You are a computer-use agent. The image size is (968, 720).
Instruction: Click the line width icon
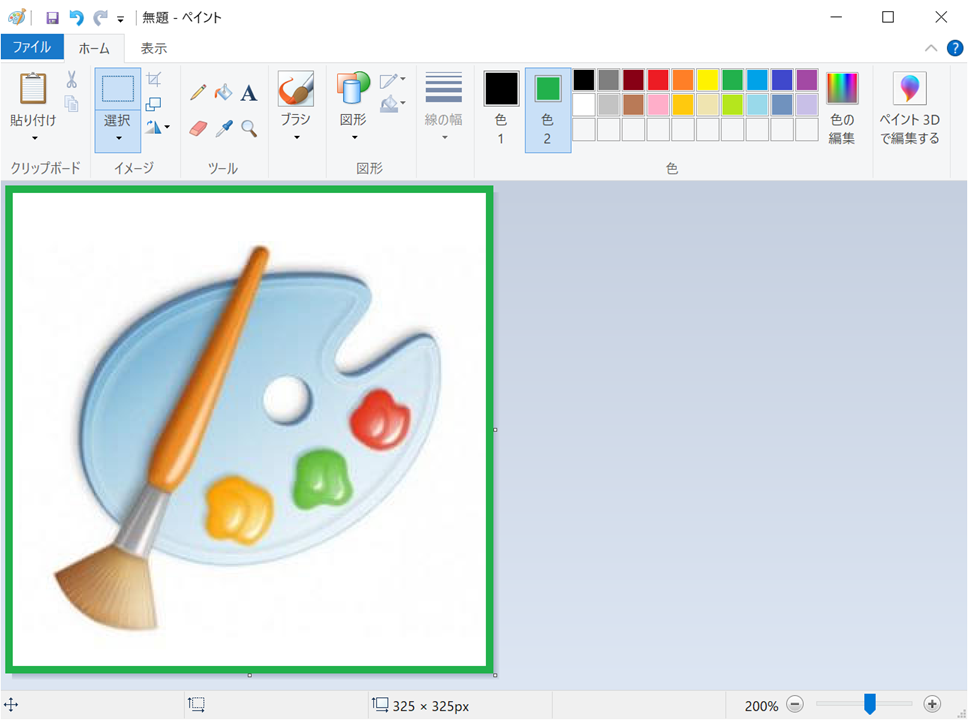click(x=443, y=88)
